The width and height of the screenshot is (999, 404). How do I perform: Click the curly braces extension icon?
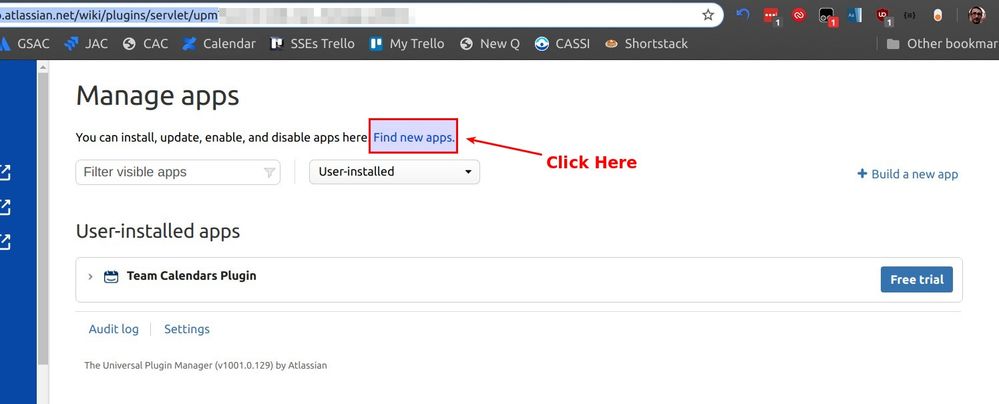pyautogui.click(x=910, y=15)
